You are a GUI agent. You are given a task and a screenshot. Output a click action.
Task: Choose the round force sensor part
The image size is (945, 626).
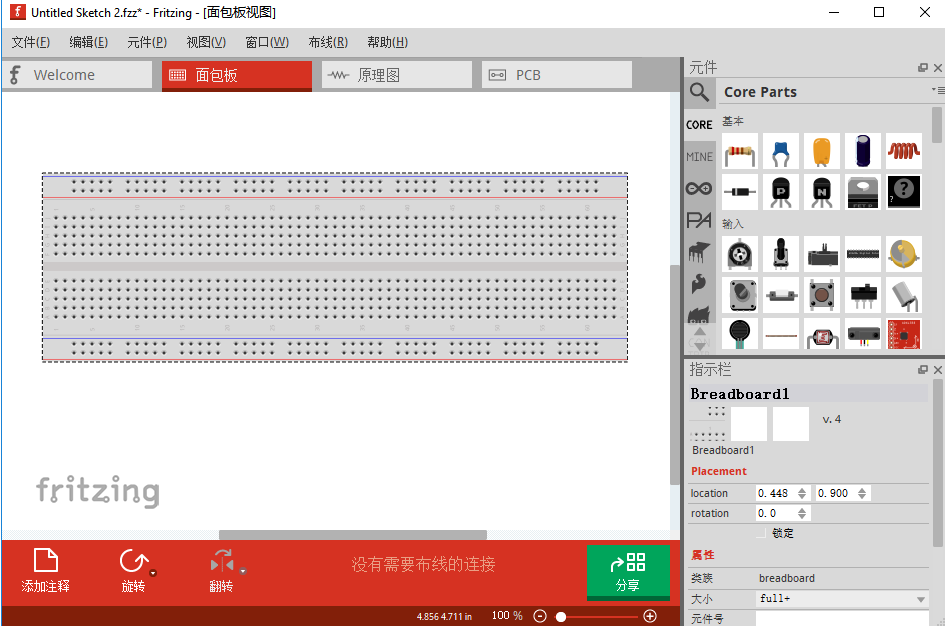point(739,334)
